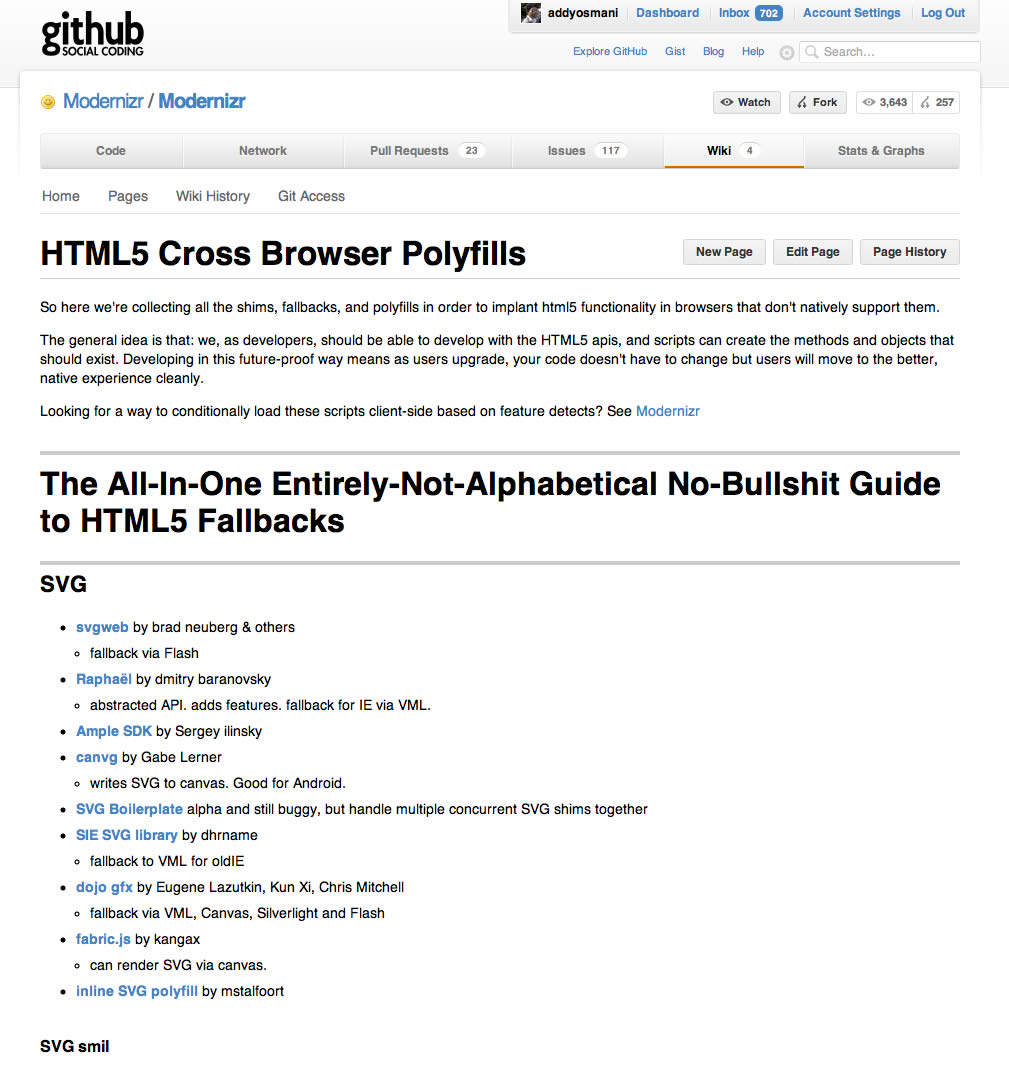
Task: Click the GitHub Social Coding logo
Action: (x=93, y=34)
